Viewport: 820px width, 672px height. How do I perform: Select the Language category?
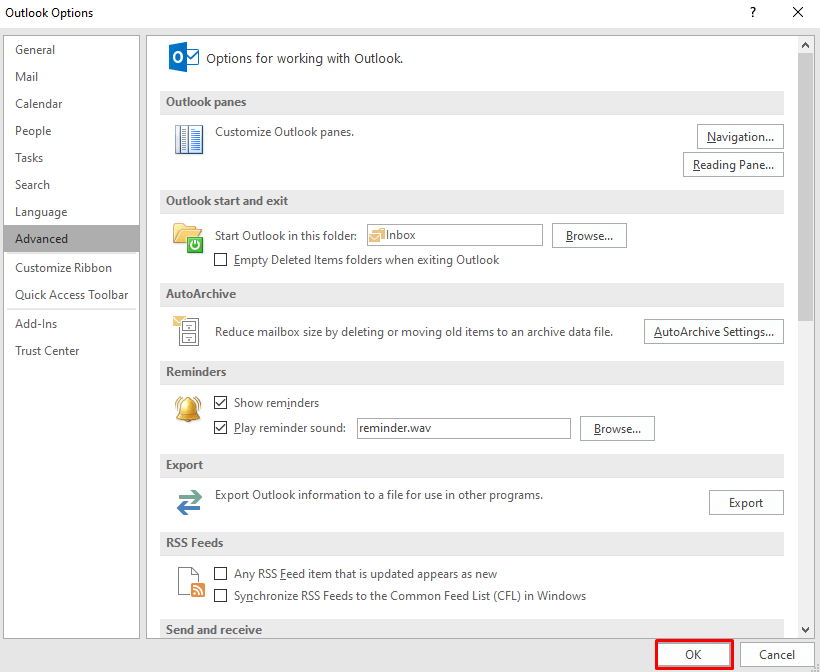[72, 212]
